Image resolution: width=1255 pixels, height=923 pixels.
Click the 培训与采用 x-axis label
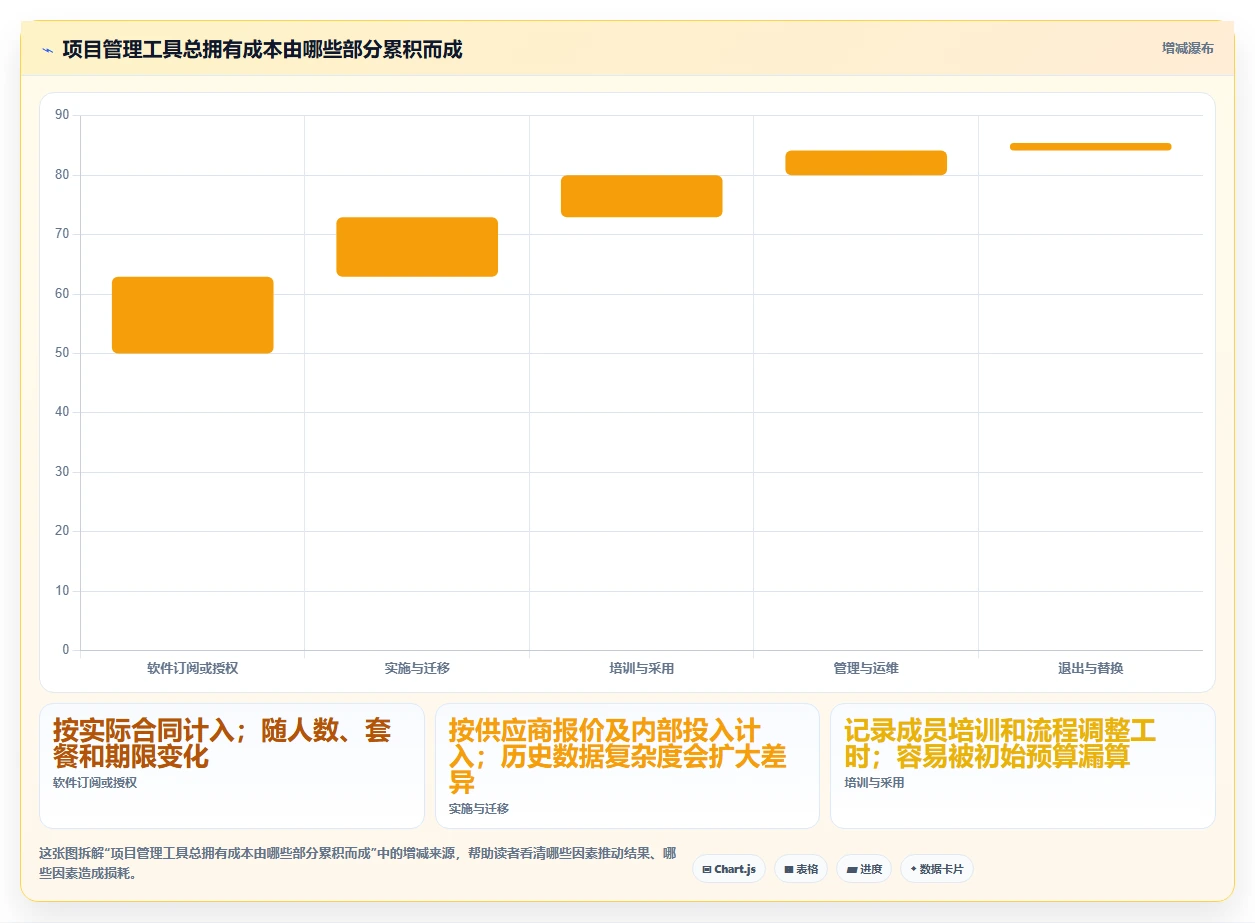[642, 668]
